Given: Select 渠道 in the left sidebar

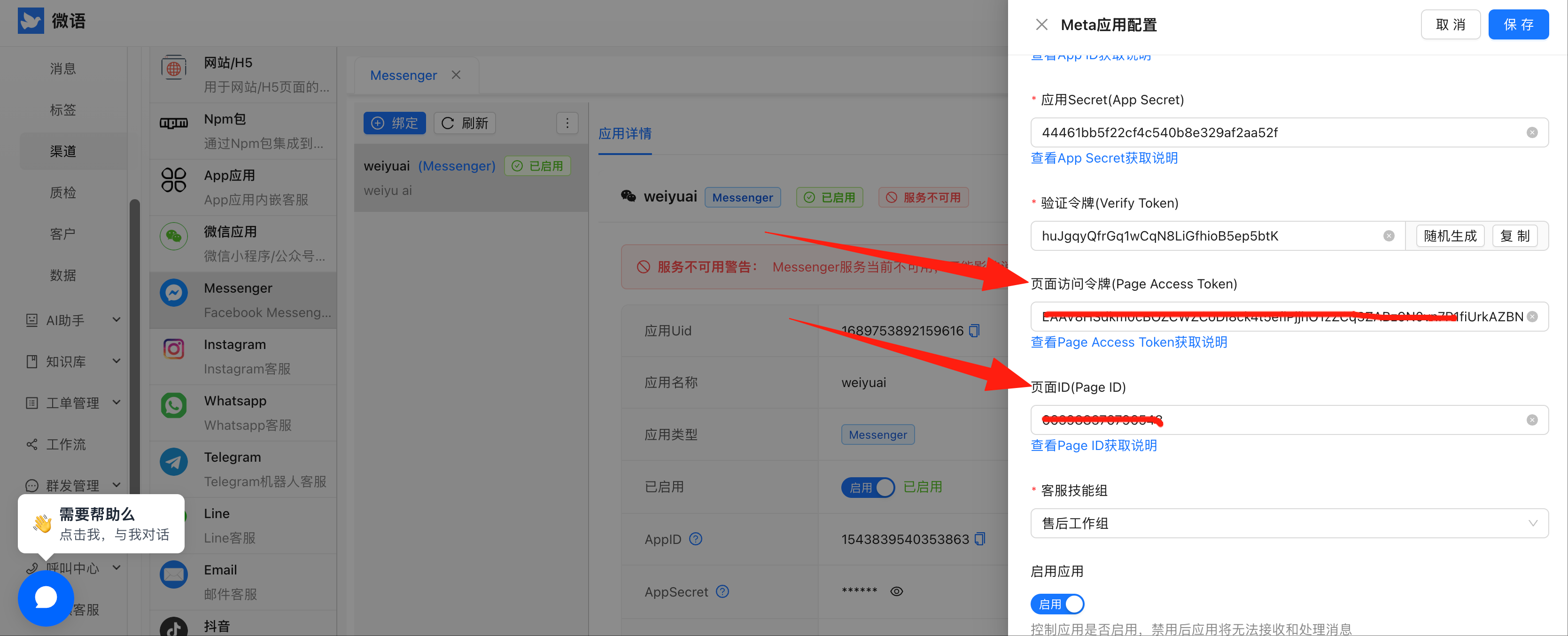Looking at the screenshot, I should coord(63,151).
